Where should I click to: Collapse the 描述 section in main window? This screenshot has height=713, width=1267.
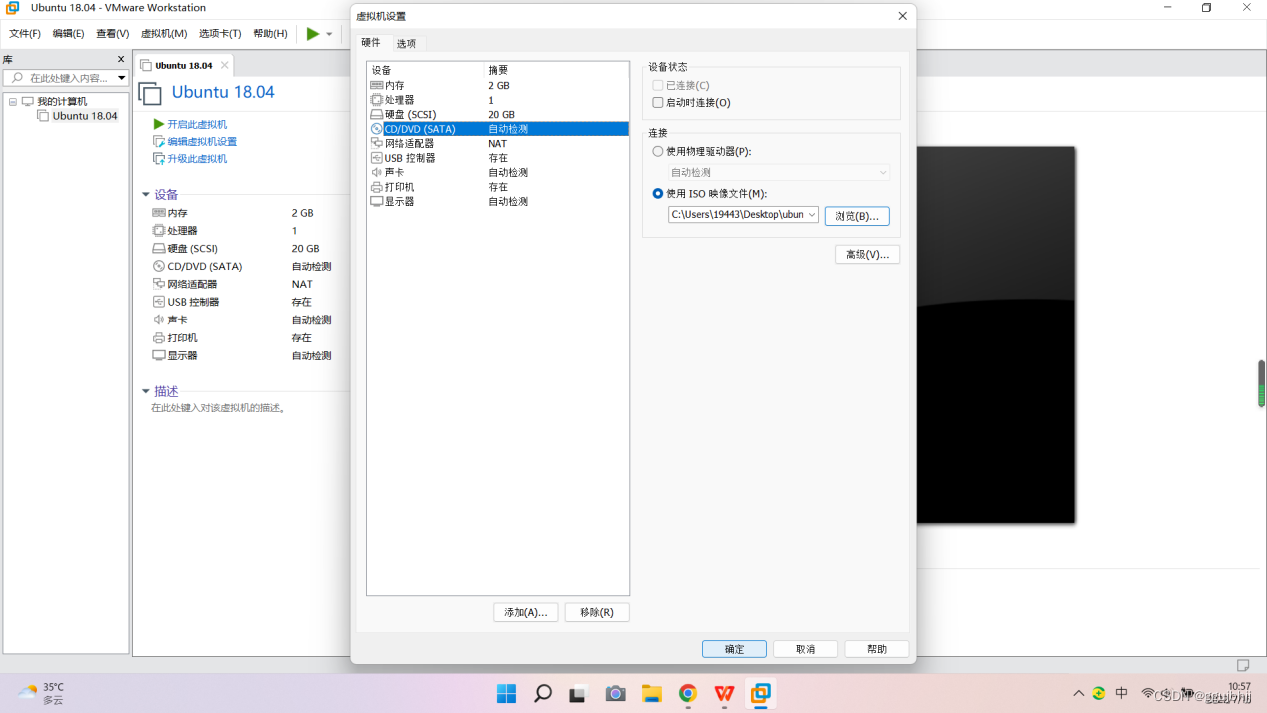146,391
